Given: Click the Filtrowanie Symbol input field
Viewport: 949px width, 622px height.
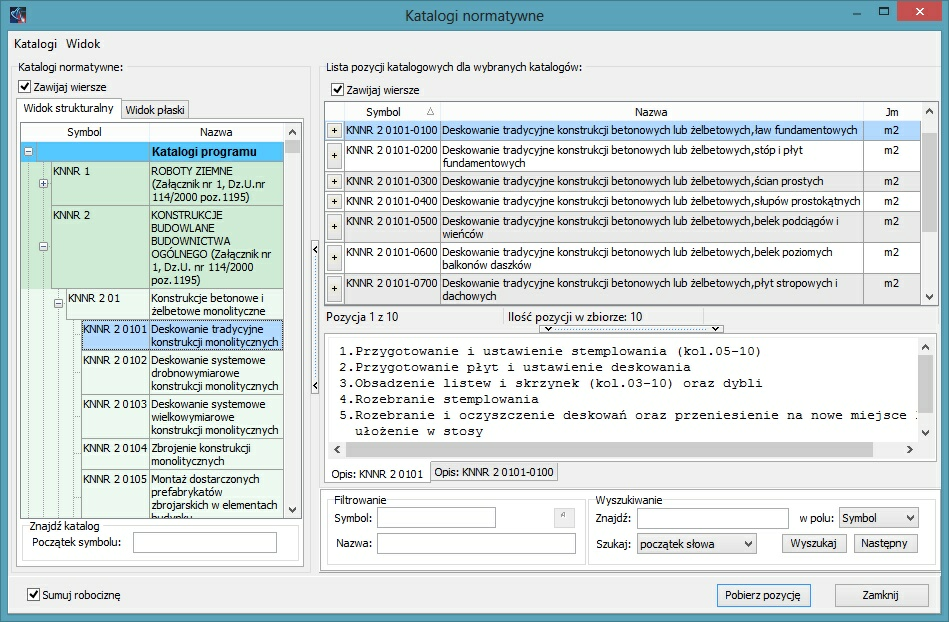Looking at the screenshot, I should coord(436,518).
